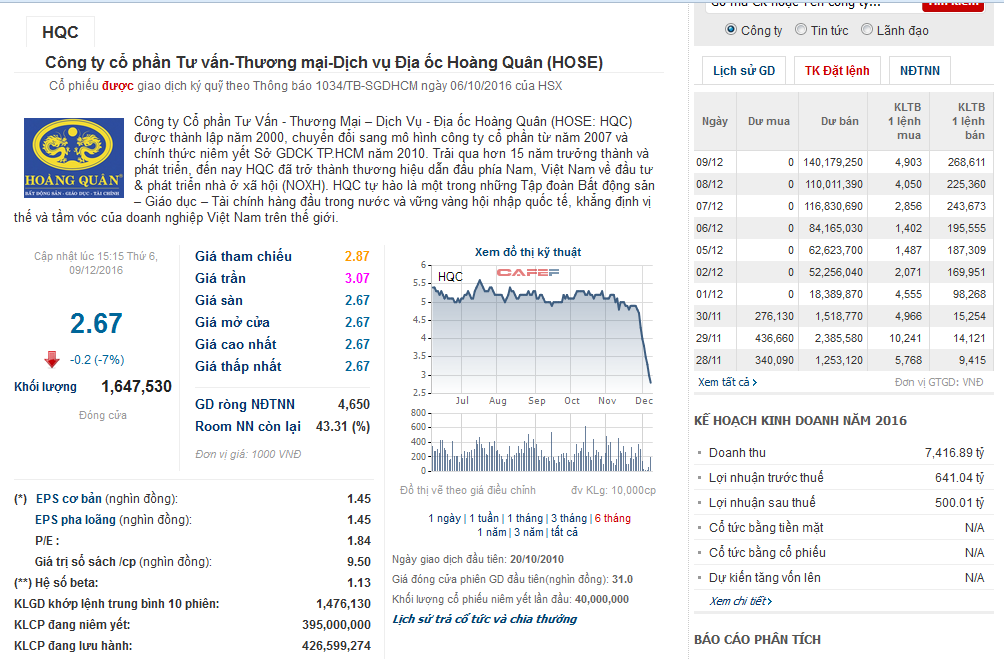Click Dư mua value 276,130
This screenshot has width=1004, height=659.
pyautogui.click(x=773, y=316)
